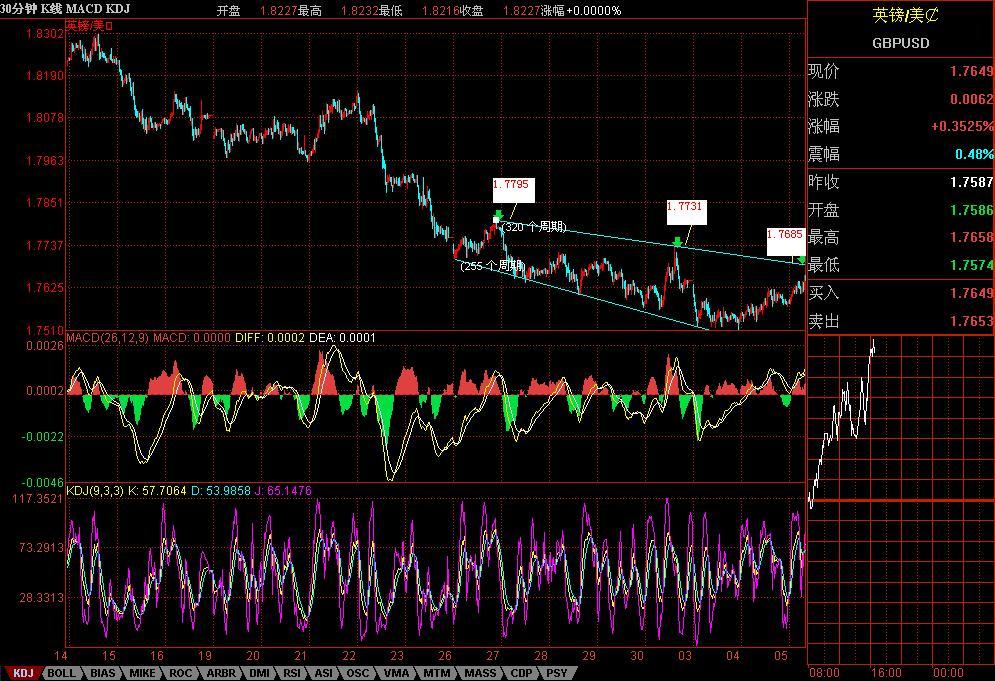This screenshot has height=681, width=995.
Task: Select the 1.7685 price annotation box
Action: click(x=785, y=239)
